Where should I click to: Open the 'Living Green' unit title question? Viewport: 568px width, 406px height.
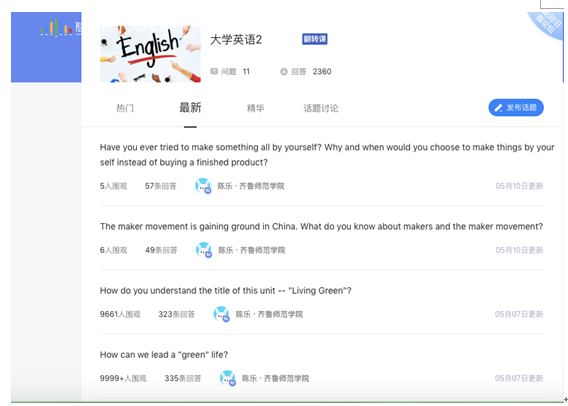pyautogui.click(x=226, y=290)
